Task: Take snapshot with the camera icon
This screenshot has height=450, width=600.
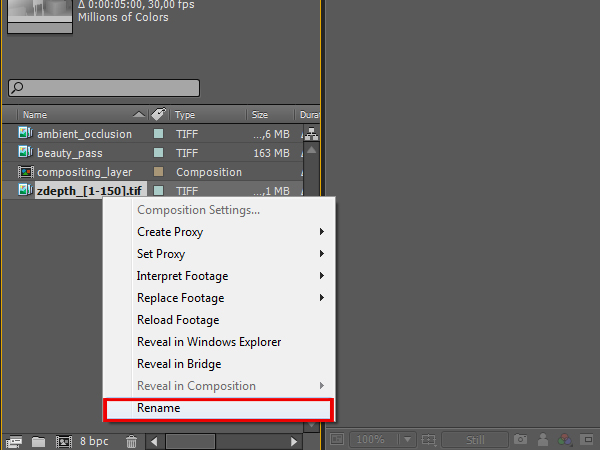Action: click(520, 440)
